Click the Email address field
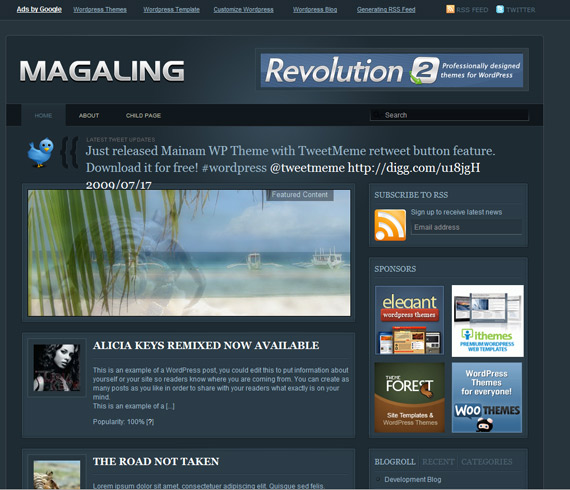The width and height of the screenshot is (570, 490). (x=466, y=227)
